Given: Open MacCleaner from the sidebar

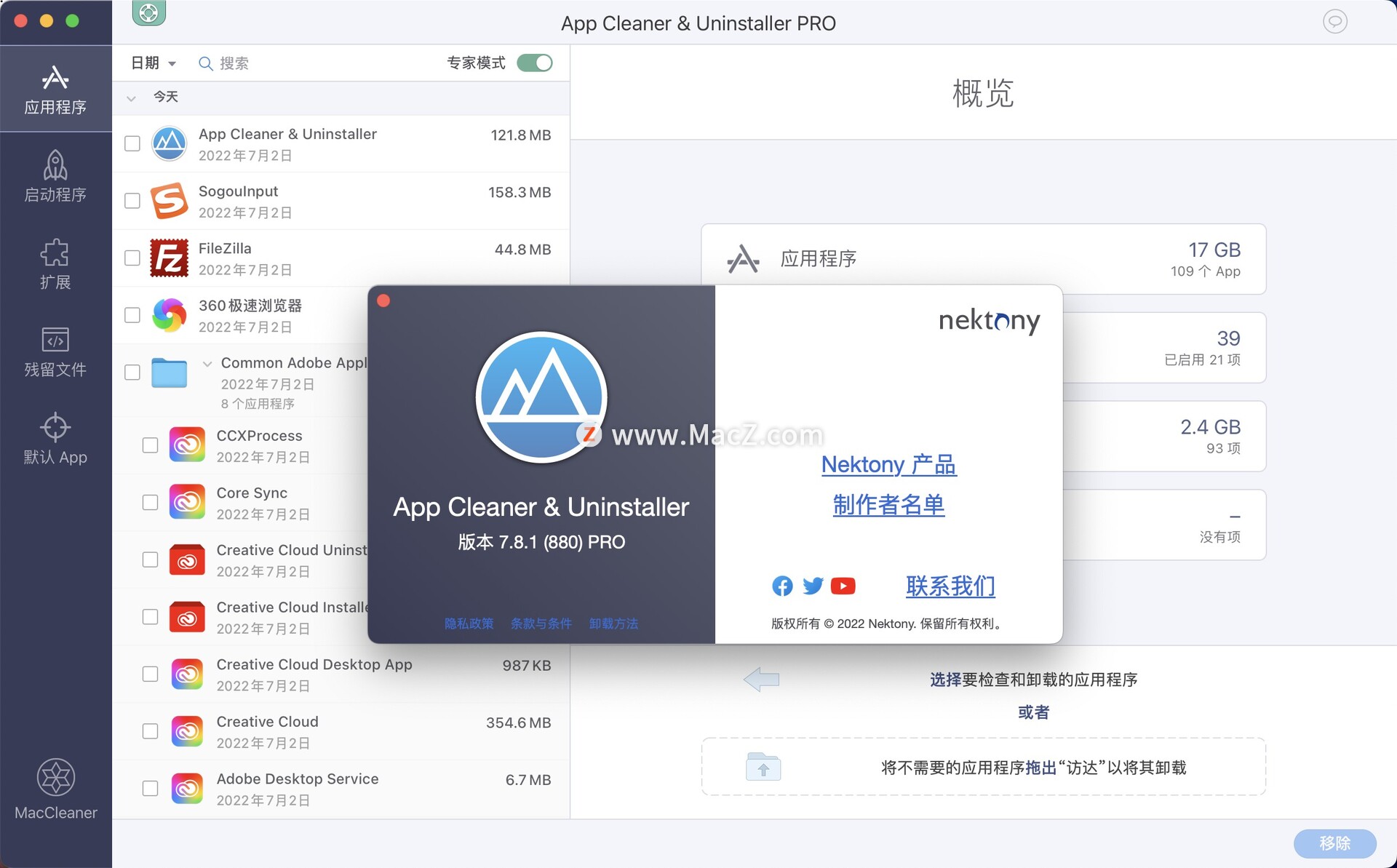Looking at the screenshot, I should pyautogui.click(x=55, y=789).
